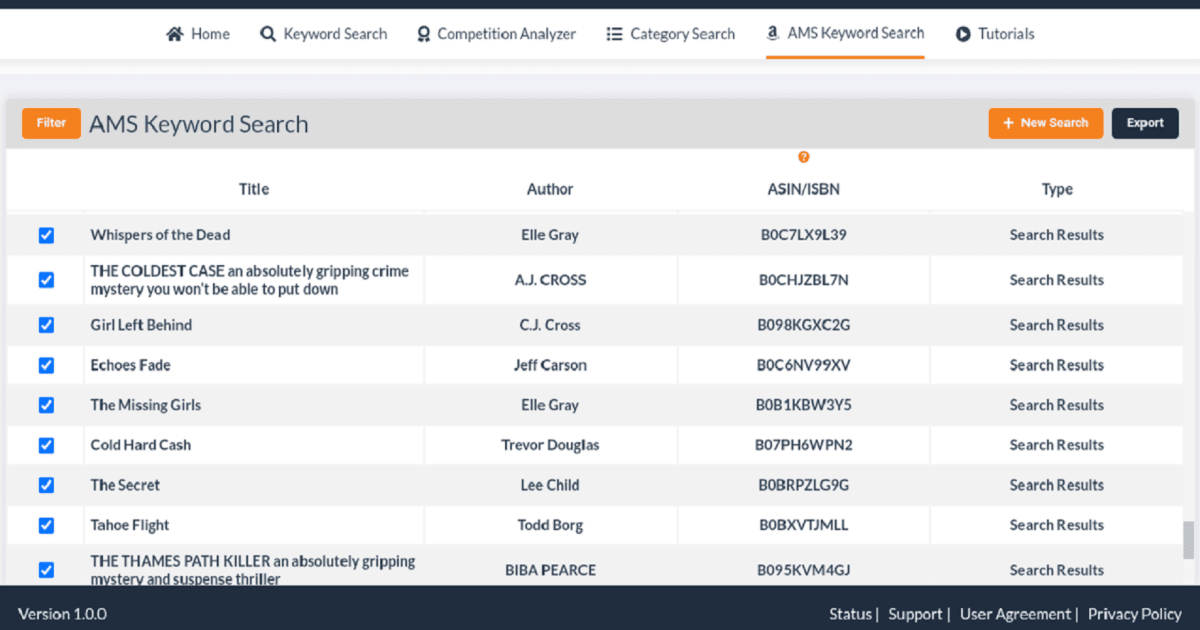Uncheck the Whispers of the Dead checkbox
This screenshot has height=630, width=1200.
46,235
